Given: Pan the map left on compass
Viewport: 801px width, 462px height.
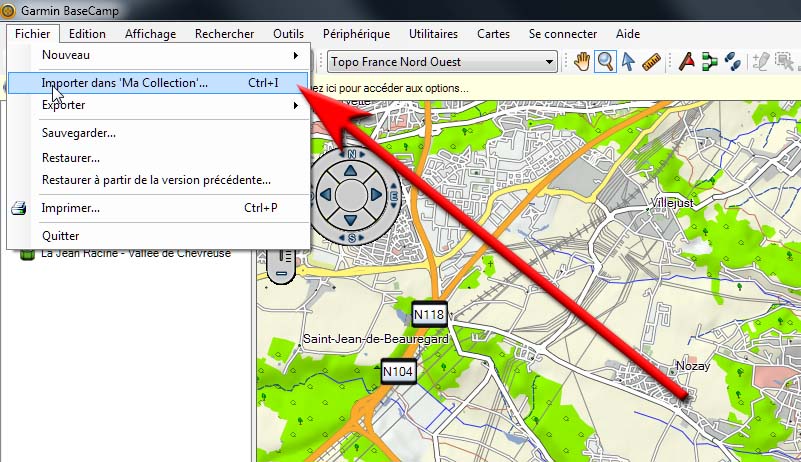Looking at the screenshot, I should (x=325, y=195).
